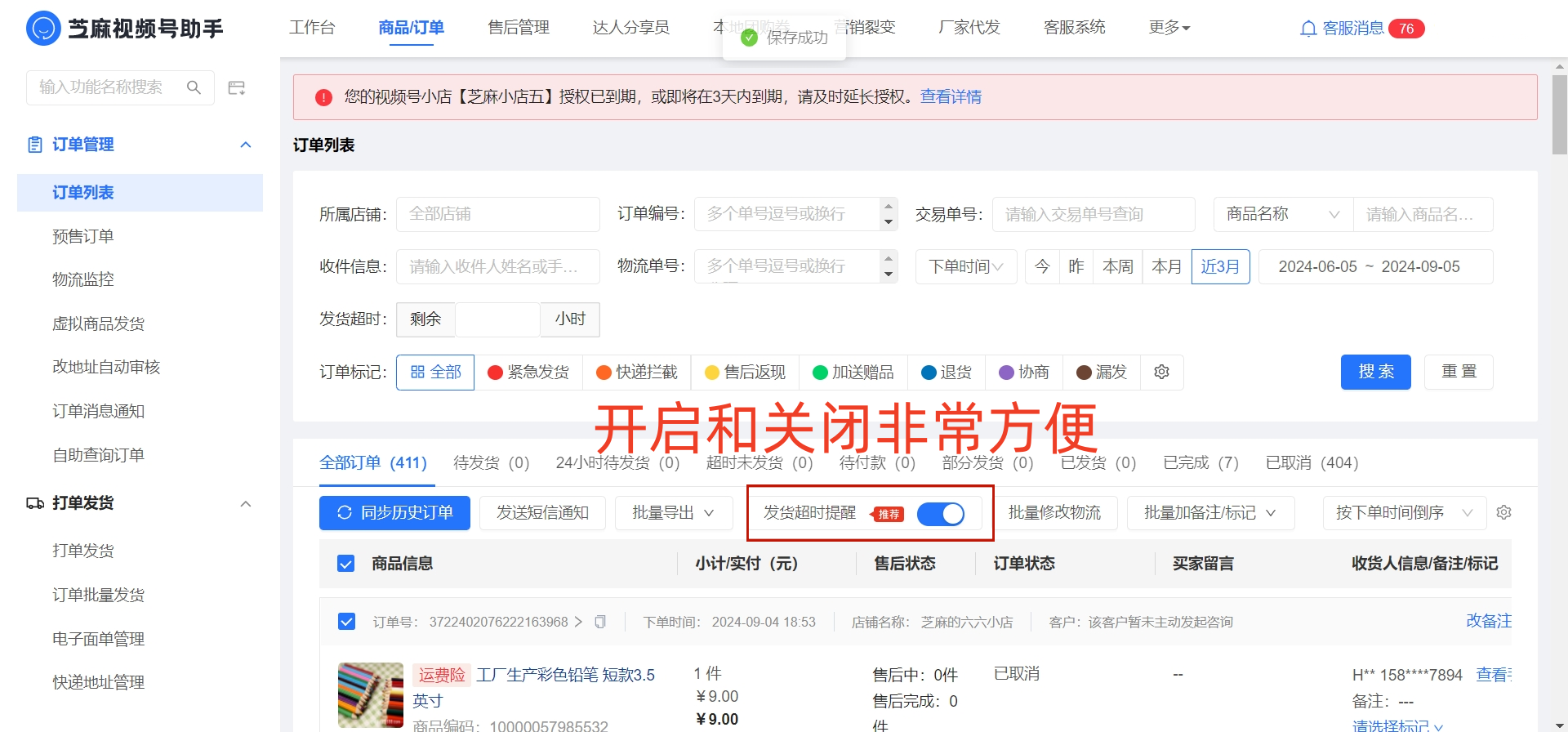Screen dimensions: 1568x732
Task: Open column settings gear next to sort dropdown
Action: click(1503, 512)
